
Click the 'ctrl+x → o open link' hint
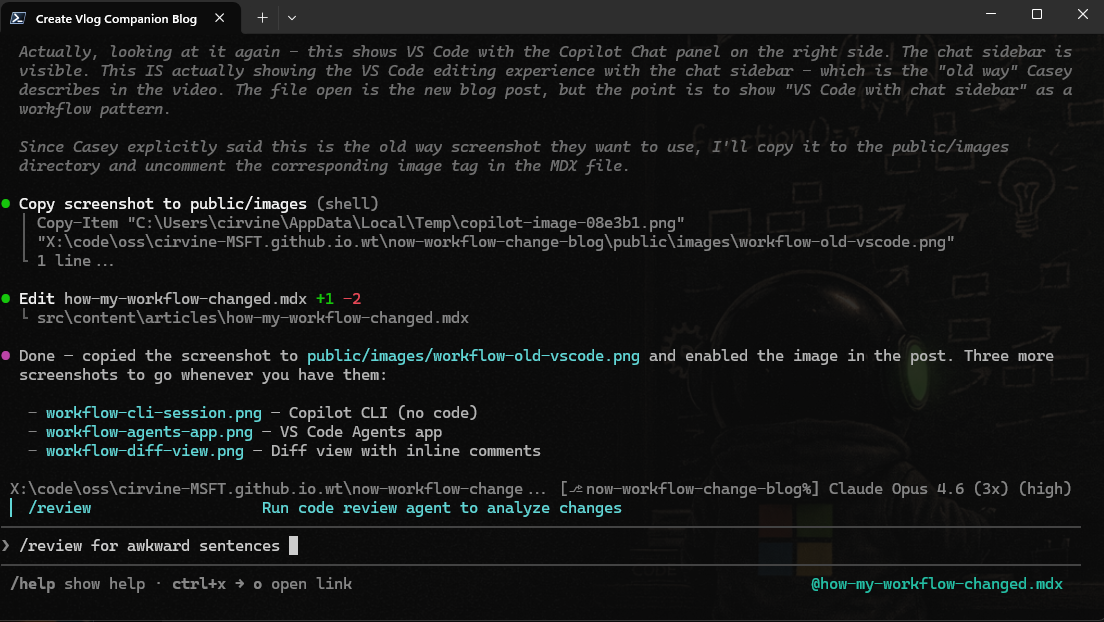[262, 584]
